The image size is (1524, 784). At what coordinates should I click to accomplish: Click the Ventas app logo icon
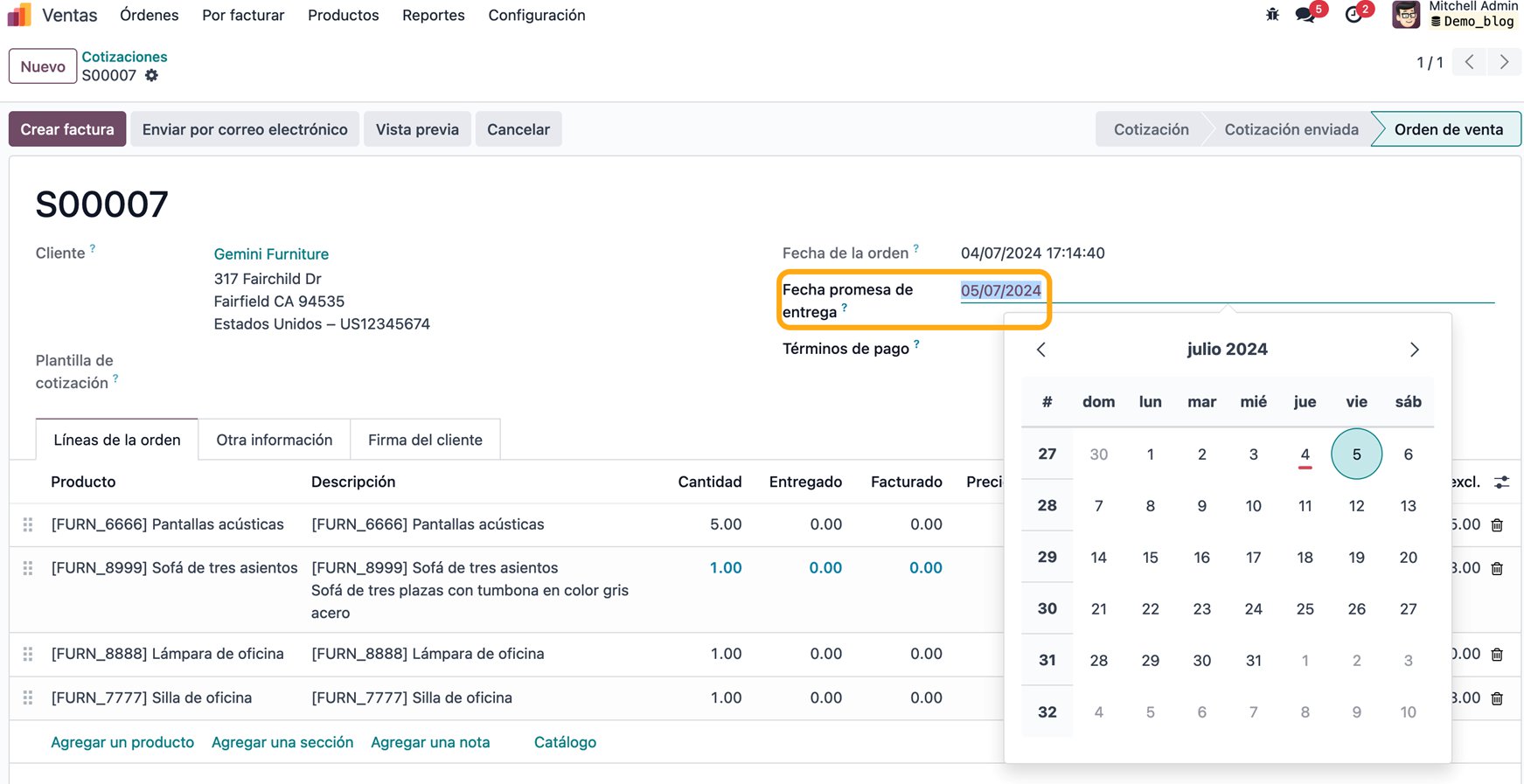tap(19, 15)
